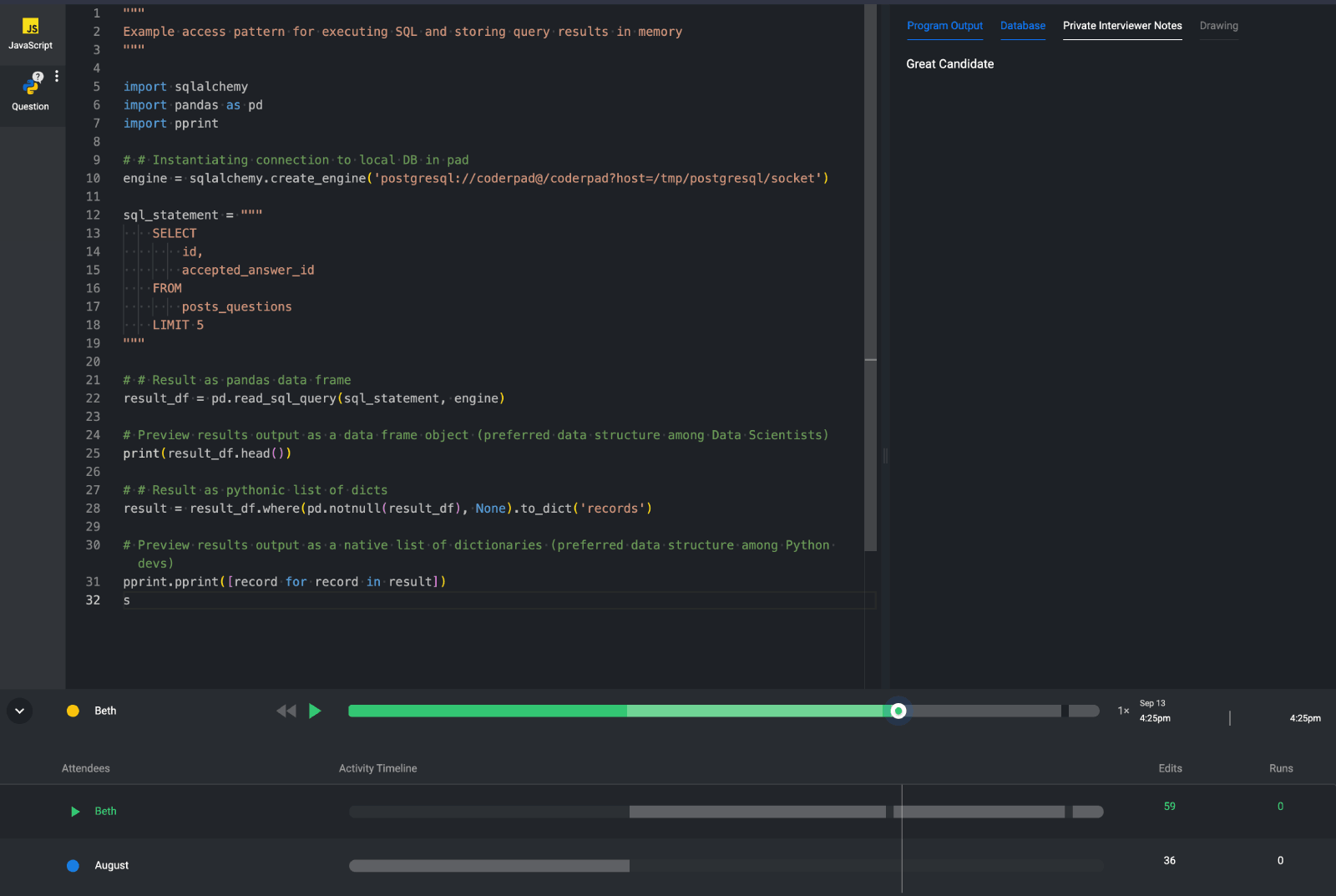The width and height of the screenshot is (1336, 896).
Task: Click the green play button
Action: pyautogui.click(x=315, y=711)
